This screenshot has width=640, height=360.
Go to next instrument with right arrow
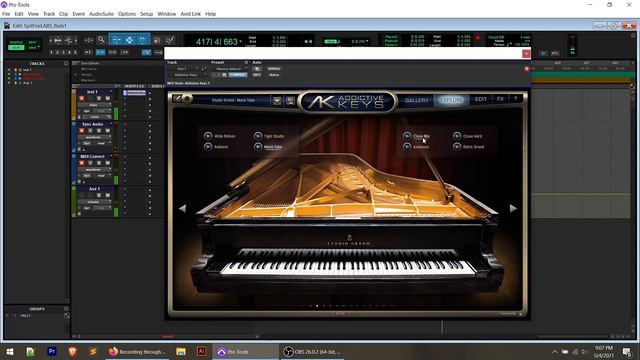[513, 209]
